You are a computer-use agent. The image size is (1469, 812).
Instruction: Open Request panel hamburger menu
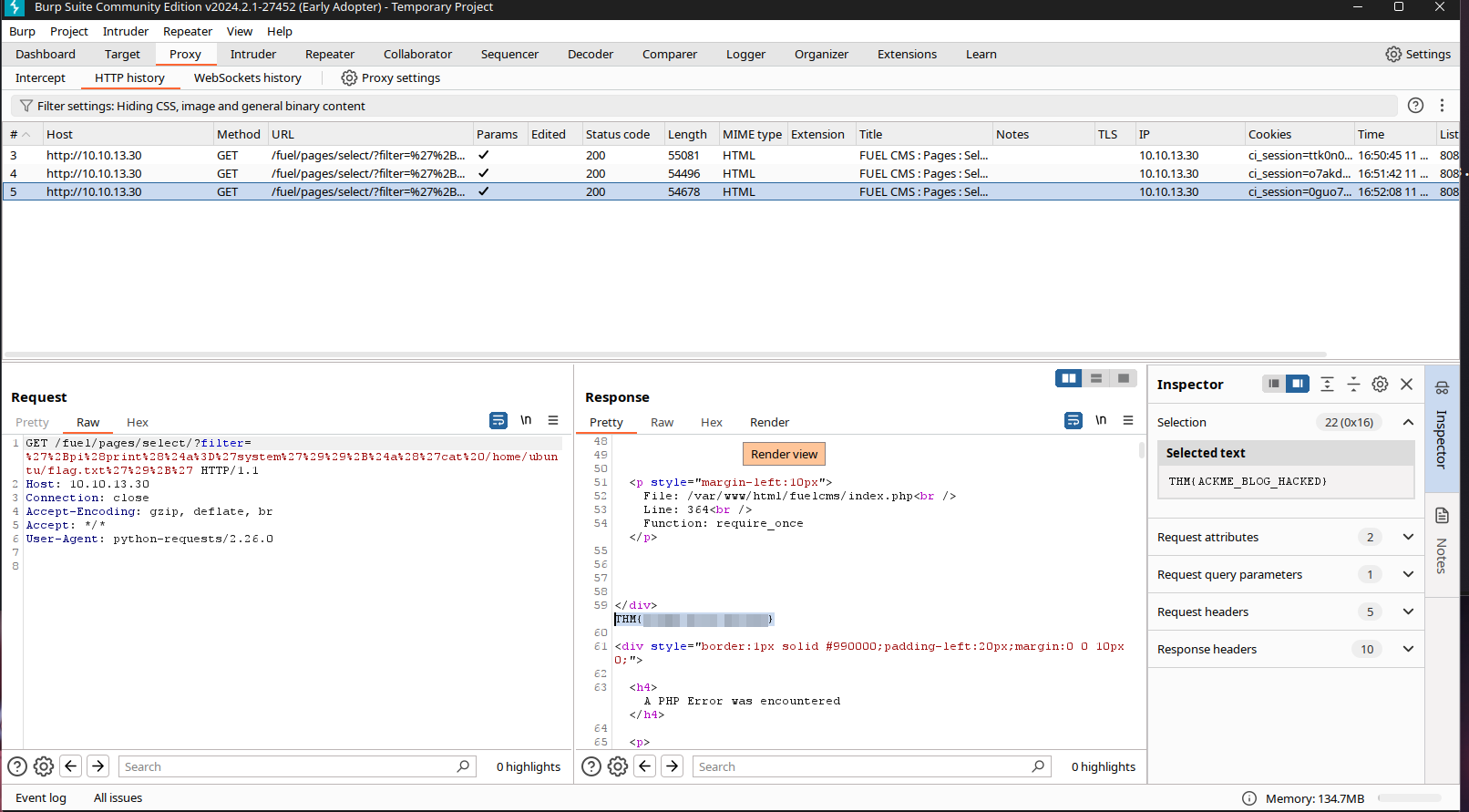coord(553,420)
